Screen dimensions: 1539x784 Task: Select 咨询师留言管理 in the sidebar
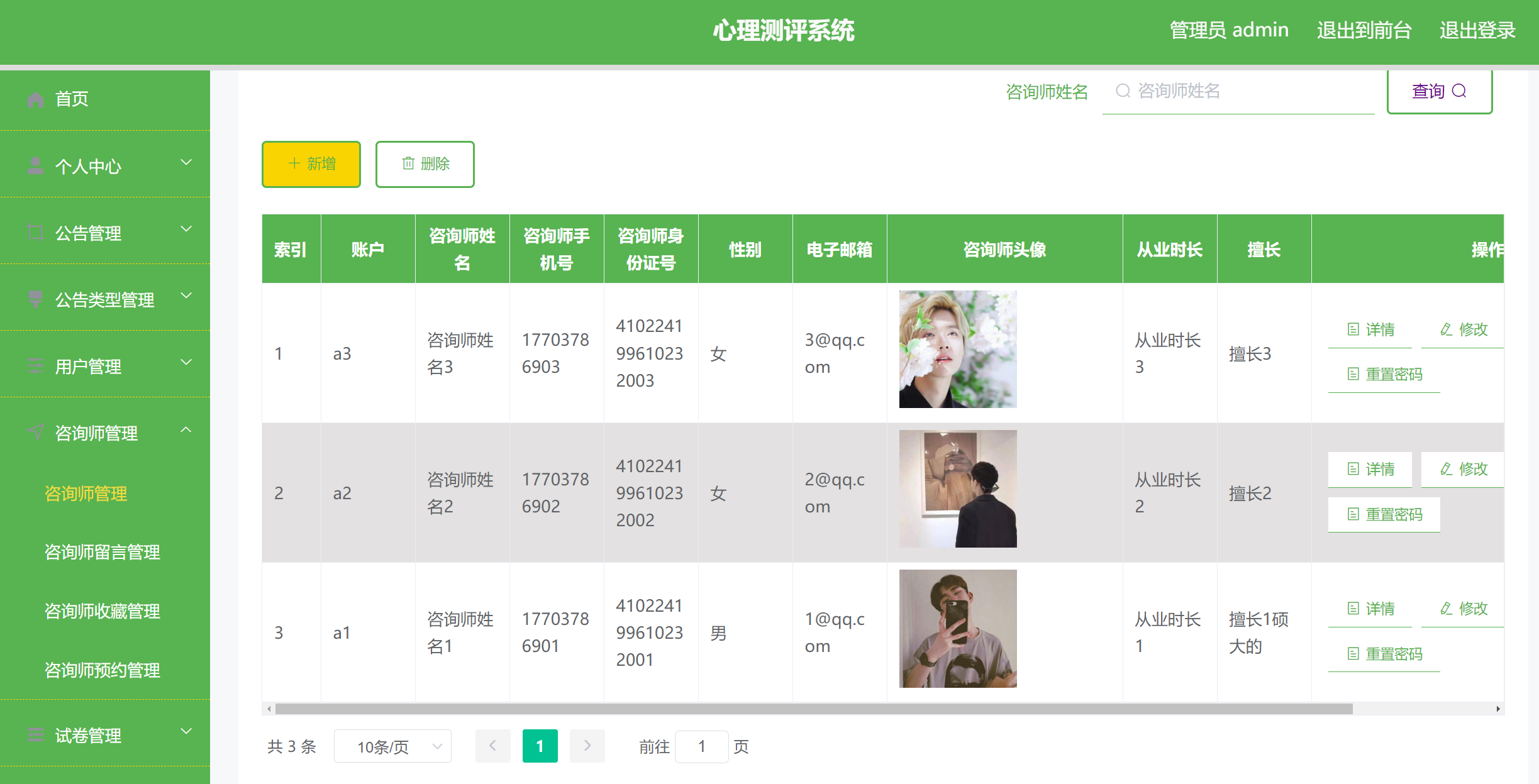[103, 552]
